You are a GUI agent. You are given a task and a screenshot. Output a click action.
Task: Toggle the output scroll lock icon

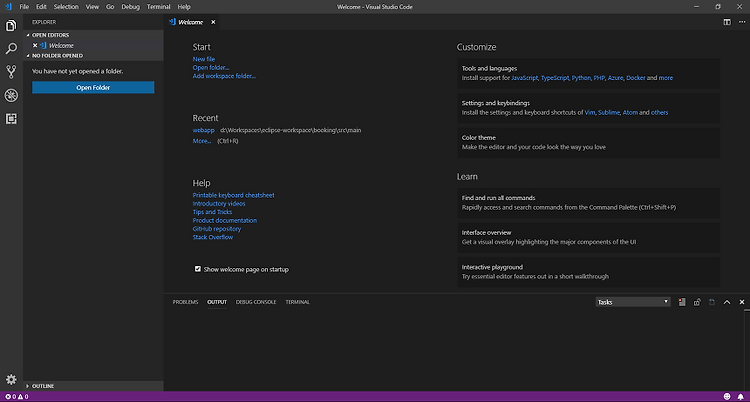697,302
